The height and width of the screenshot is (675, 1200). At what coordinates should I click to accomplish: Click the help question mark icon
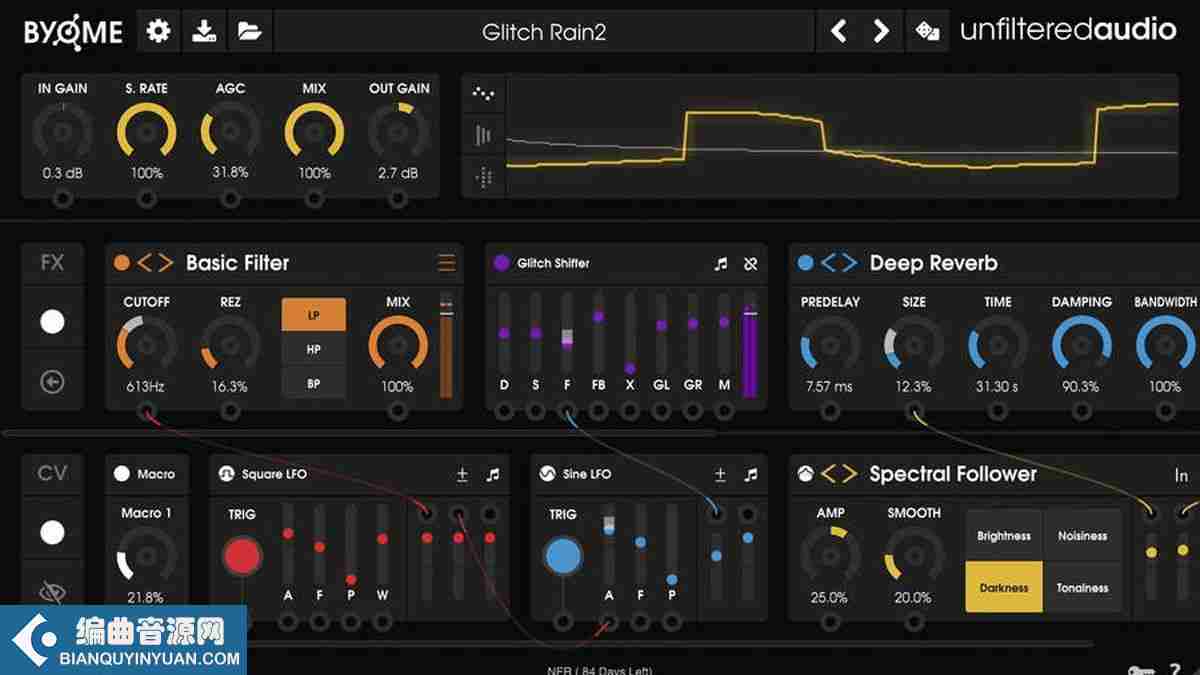tap(1175, 669)
